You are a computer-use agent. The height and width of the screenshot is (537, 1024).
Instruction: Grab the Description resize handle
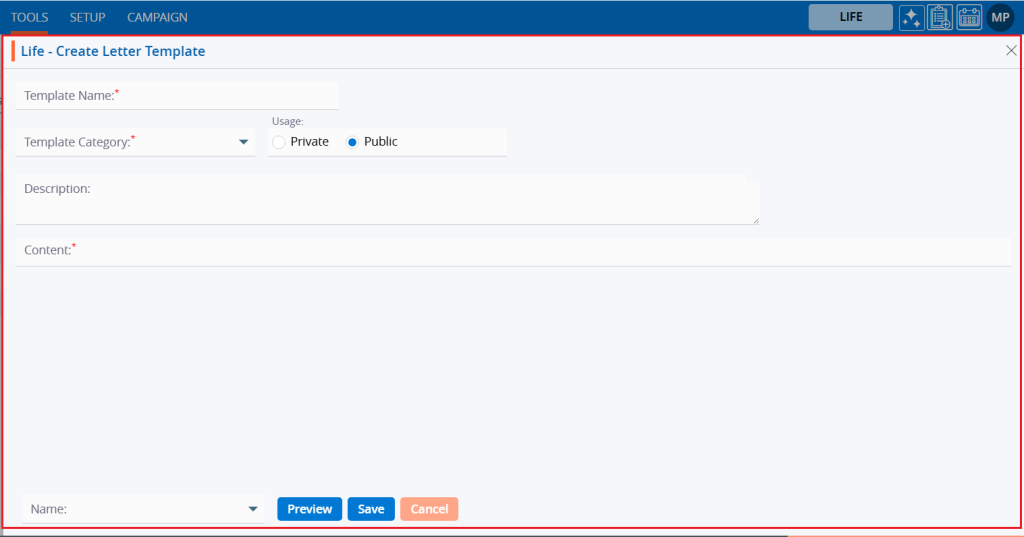(755, 220)
